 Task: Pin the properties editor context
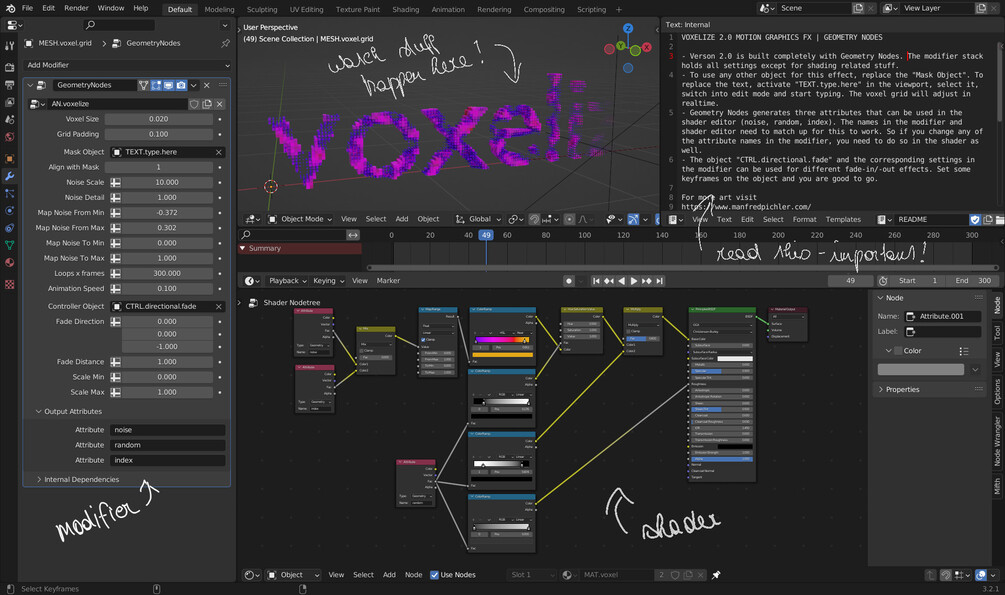pos(225,43)
